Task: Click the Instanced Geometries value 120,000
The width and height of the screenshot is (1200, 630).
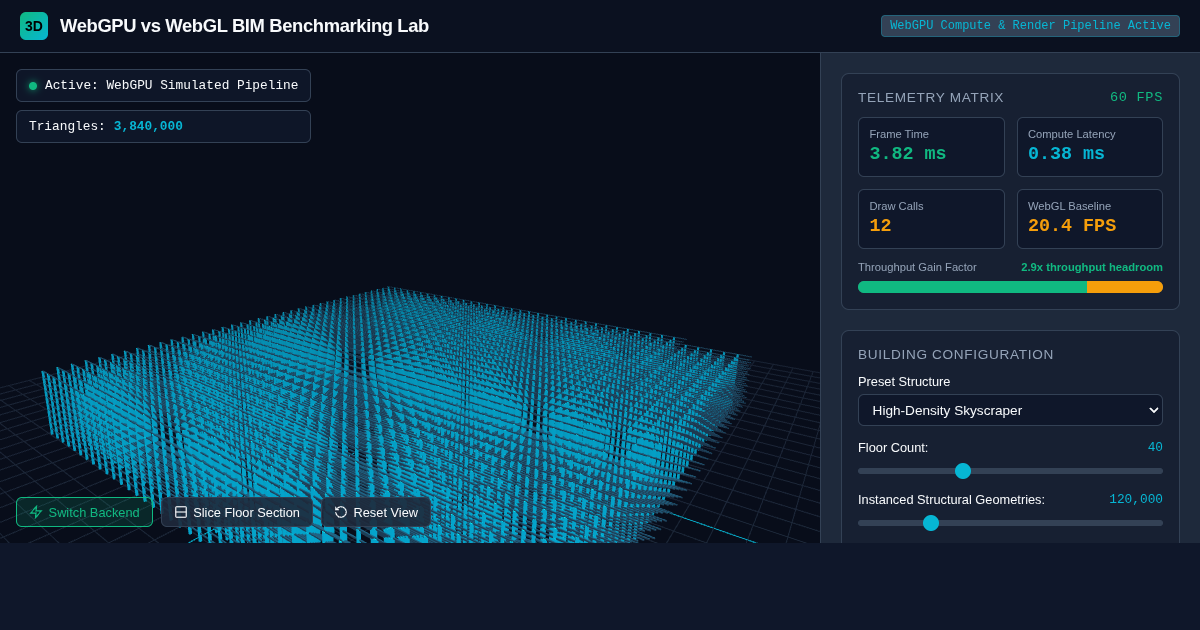Action: point(1136,499)
